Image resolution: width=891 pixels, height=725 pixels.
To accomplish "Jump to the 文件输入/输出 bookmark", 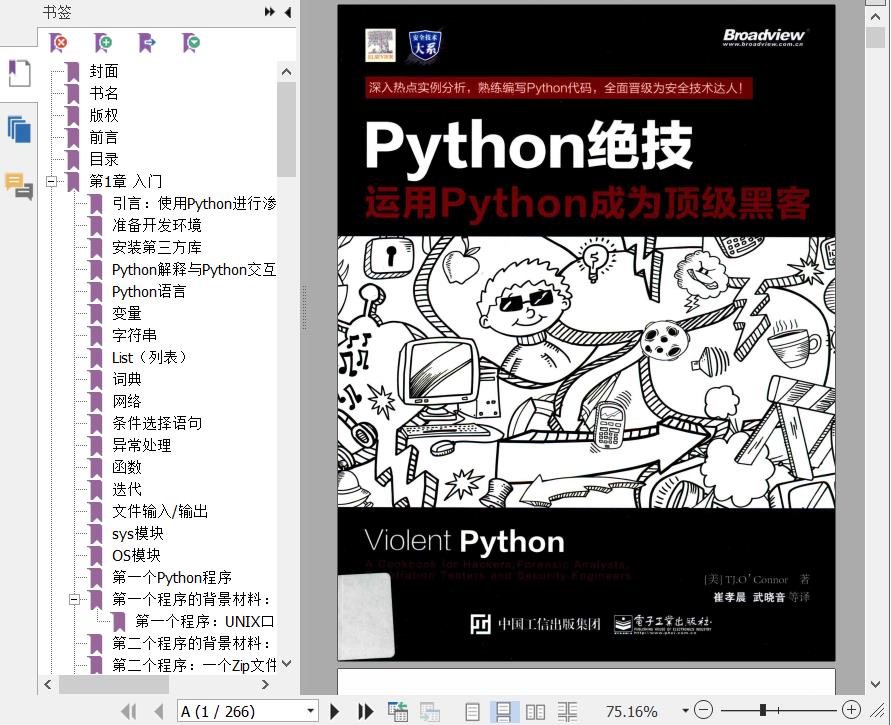I will click(x=160, y=511).
